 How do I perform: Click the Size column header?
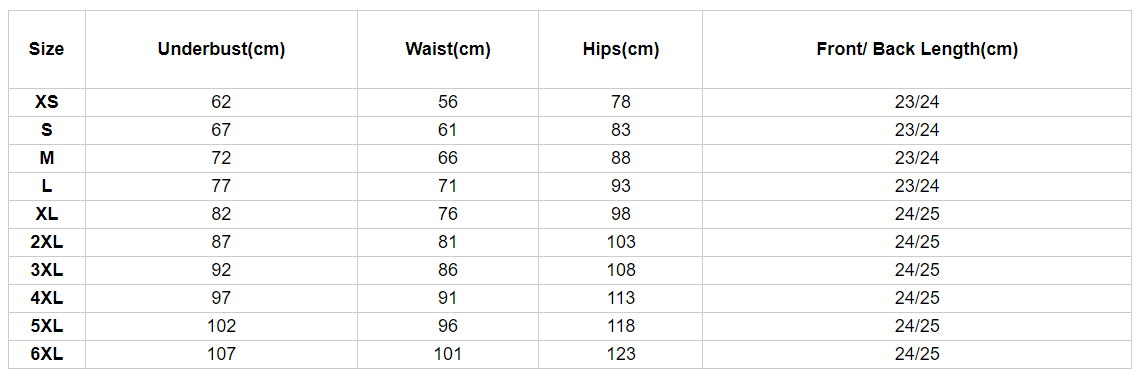[x=47, y=50]
